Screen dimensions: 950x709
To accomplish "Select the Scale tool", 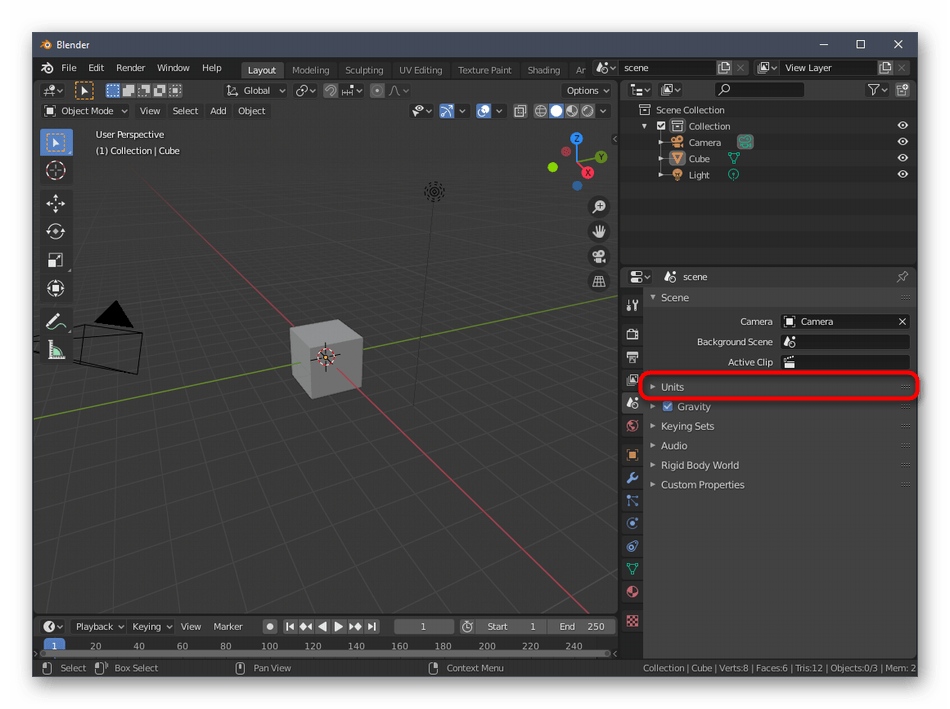I will [56, 260].
